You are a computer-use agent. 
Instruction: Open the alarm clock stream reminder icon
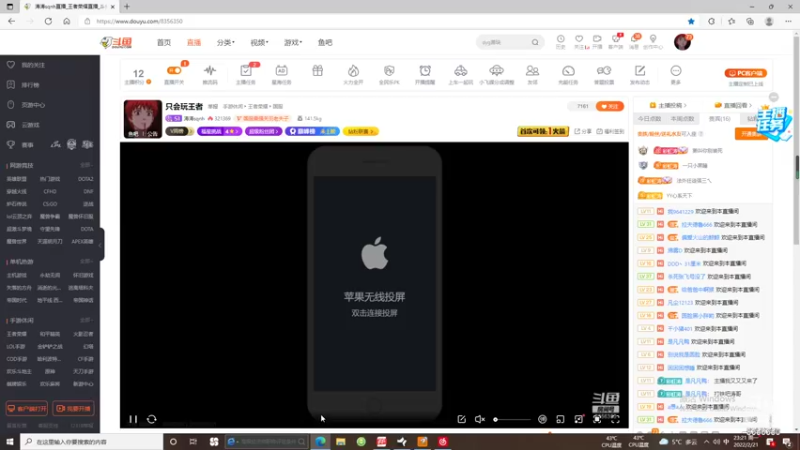(x=424, y=73)
